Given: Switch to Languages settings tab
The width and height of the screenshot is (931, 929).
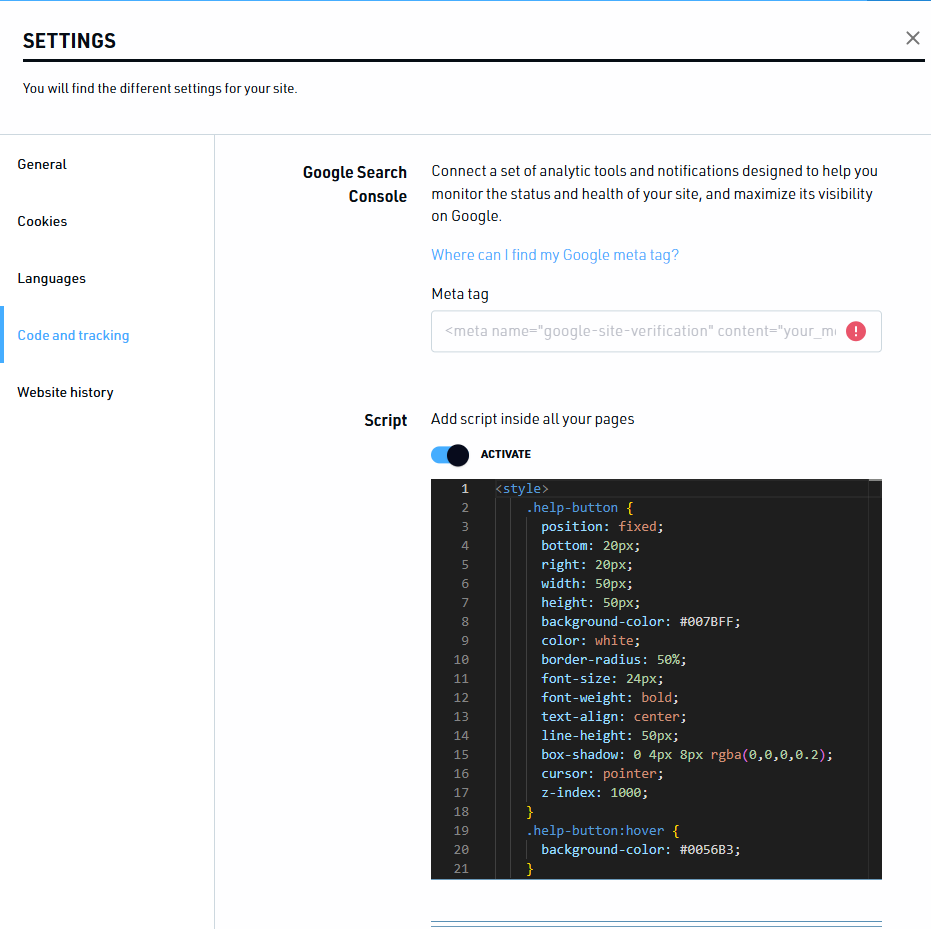Looking at the screenshot, I should [52, 278].
